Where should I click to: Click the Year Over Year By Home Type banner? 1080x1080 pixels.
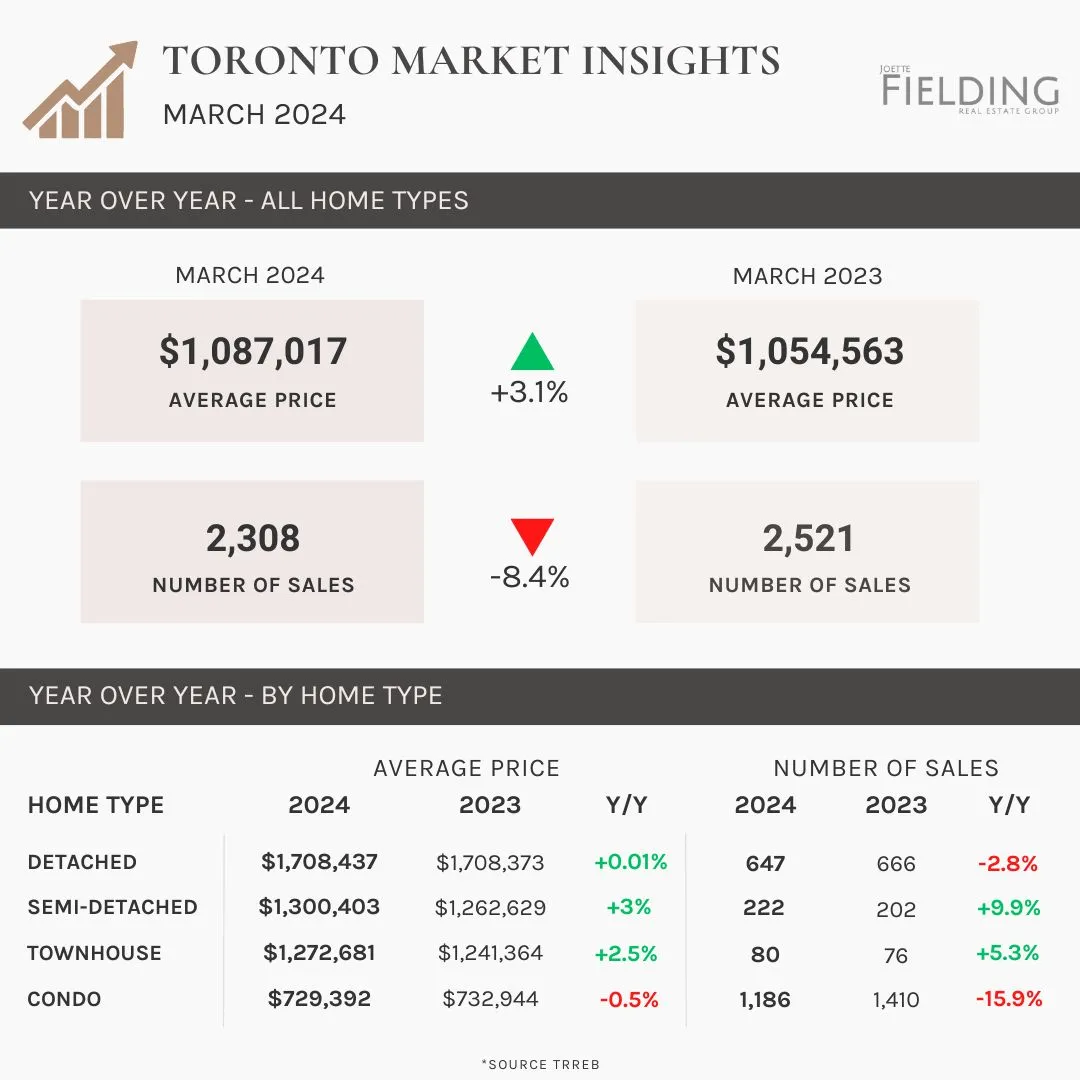[x=540, y=696]
